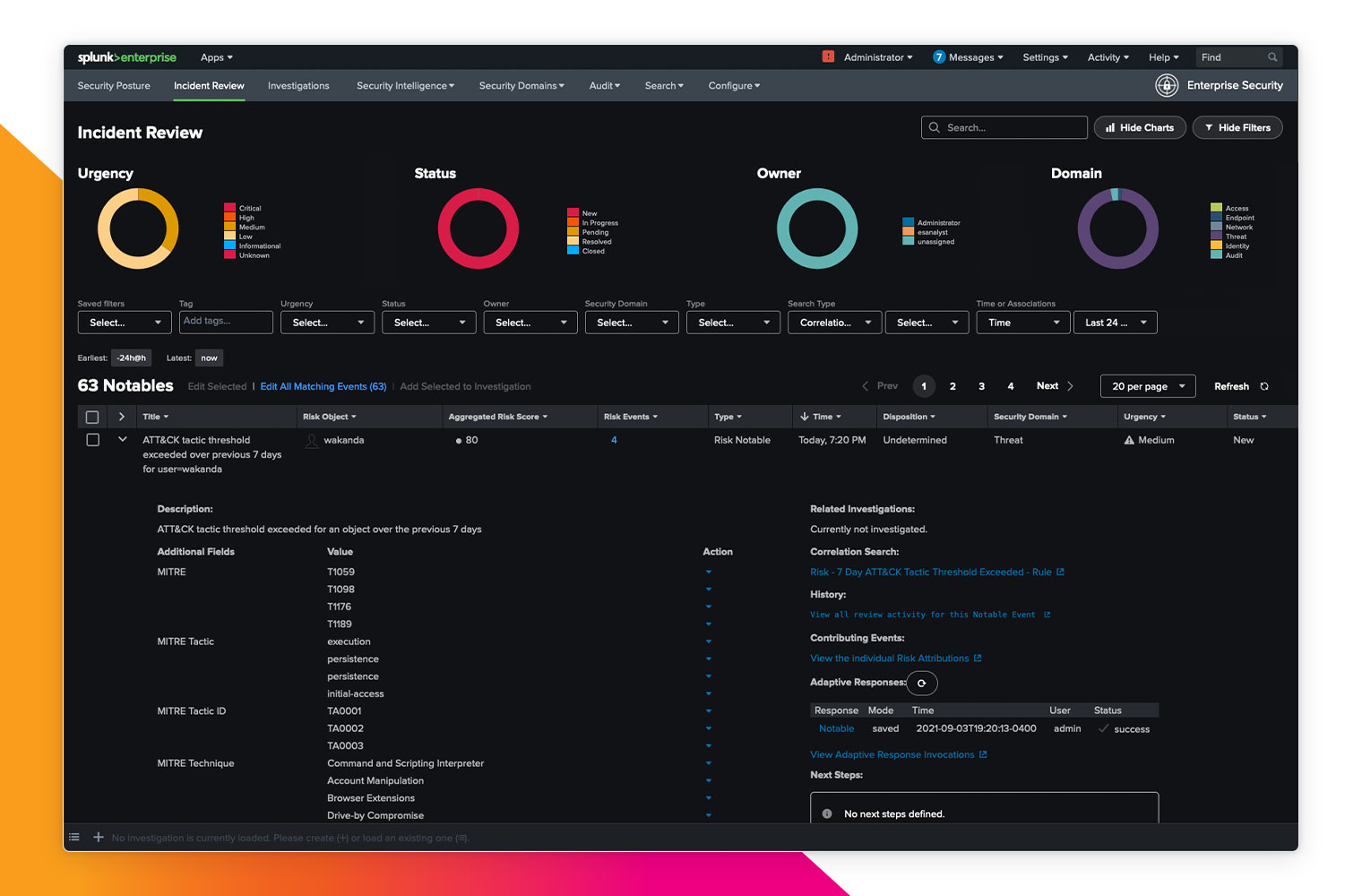This screenshot has width=1362, height=896.
Task: Click View the individual Risk Attributions link
Action: [x=890, y=658]
